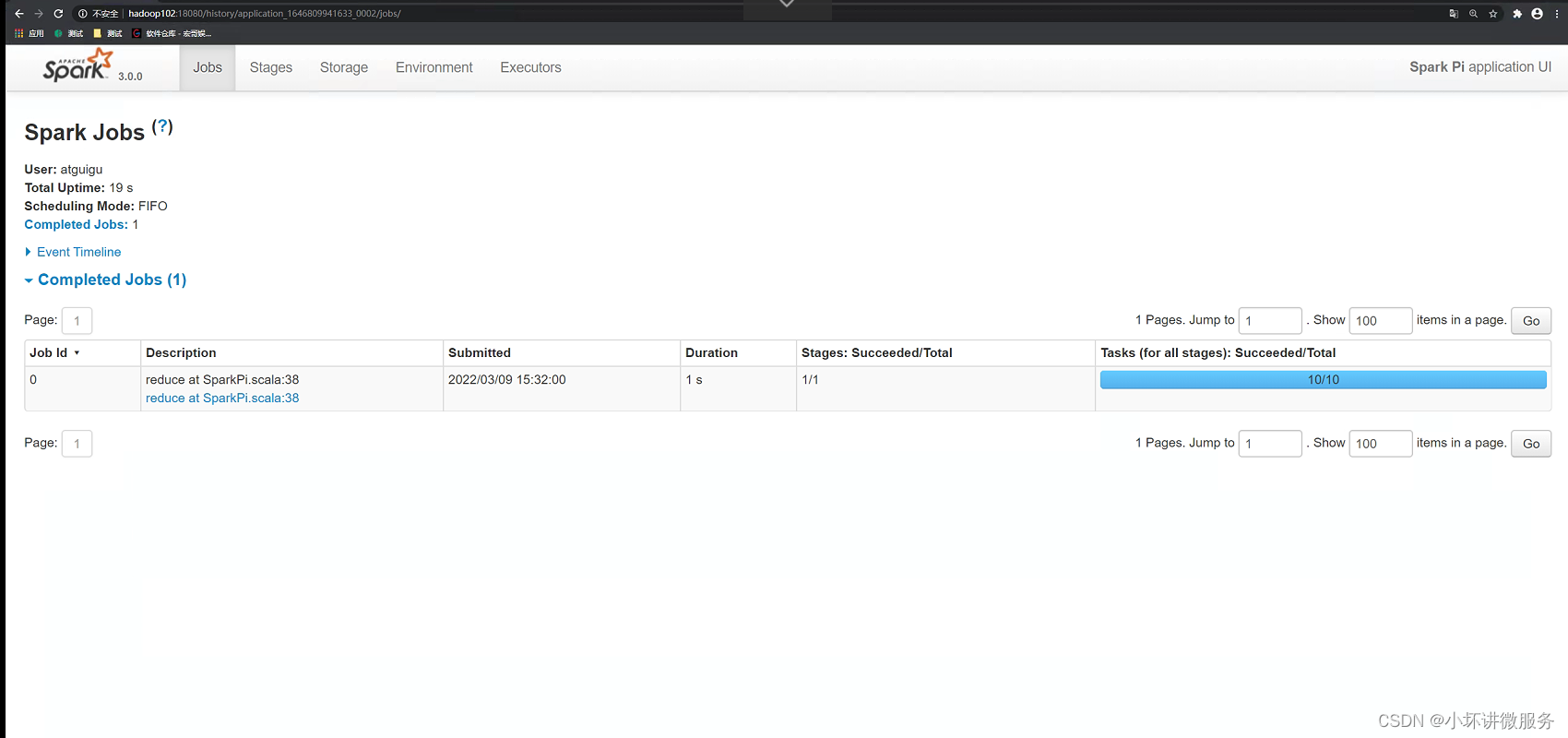Viewport: 1568px width, 738px height.
Task: Open the software repository bookmark
Action: tap(172, 33)
